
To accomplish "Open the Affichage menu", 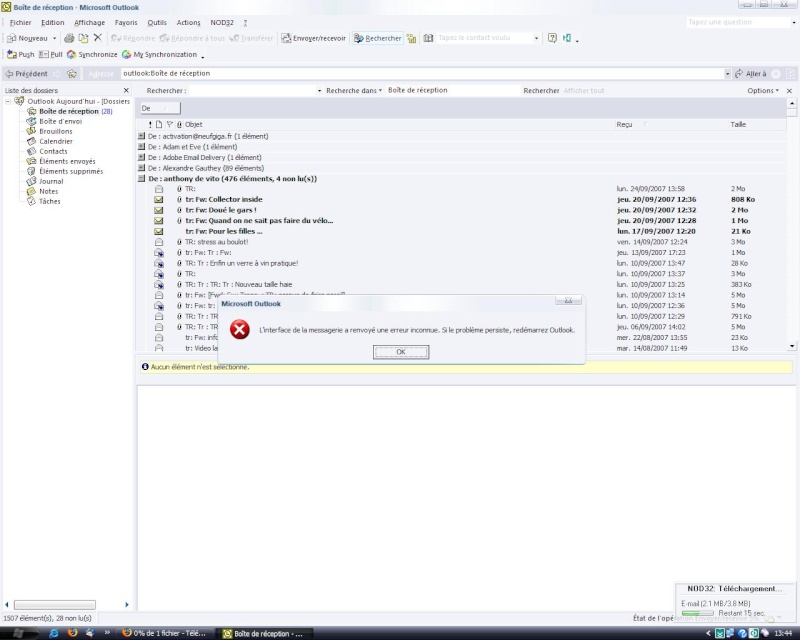I will click(x=89, y=22).
